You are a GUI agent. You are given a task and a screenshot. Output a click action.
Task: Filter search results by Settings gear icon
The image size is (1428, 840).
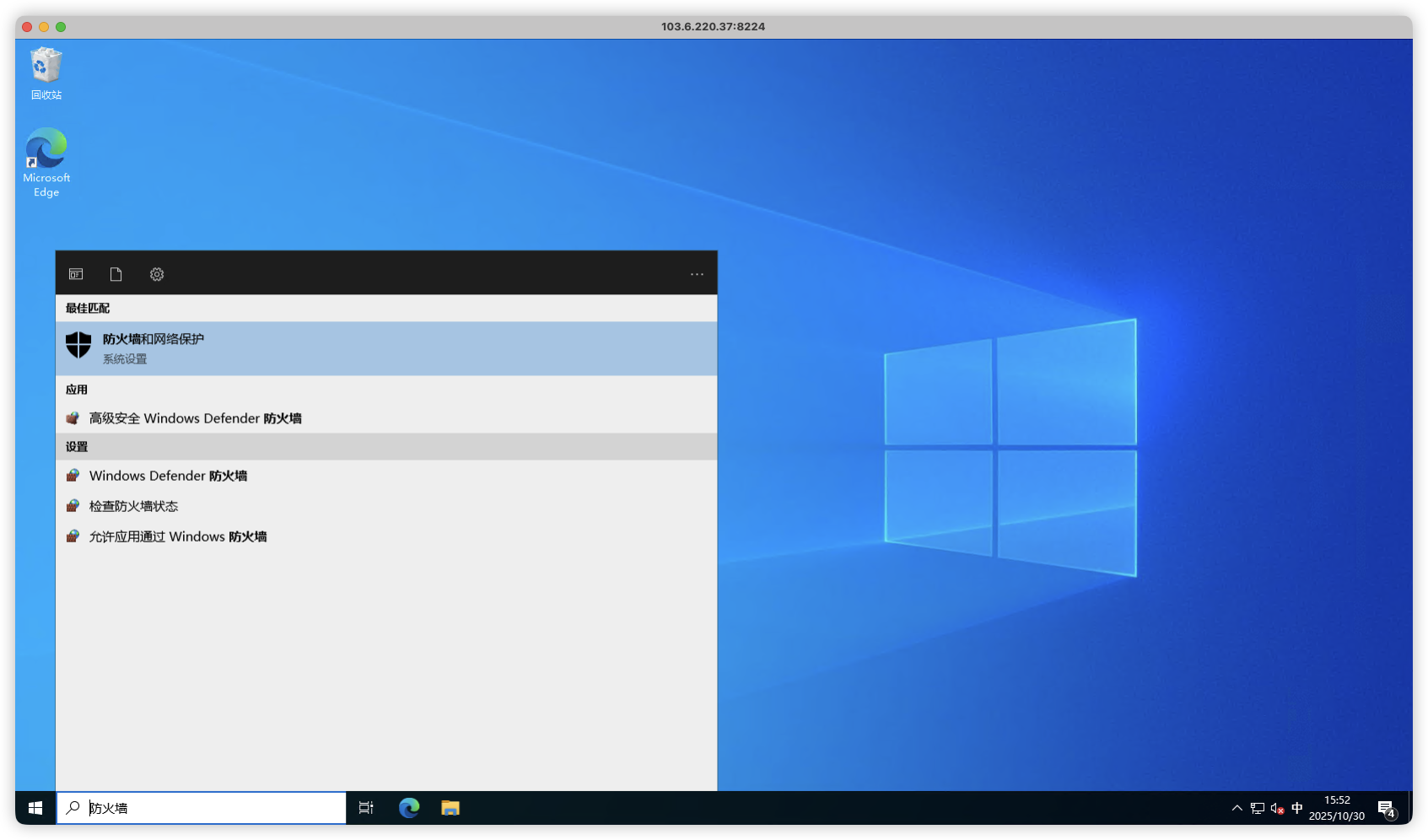point(157,274)
